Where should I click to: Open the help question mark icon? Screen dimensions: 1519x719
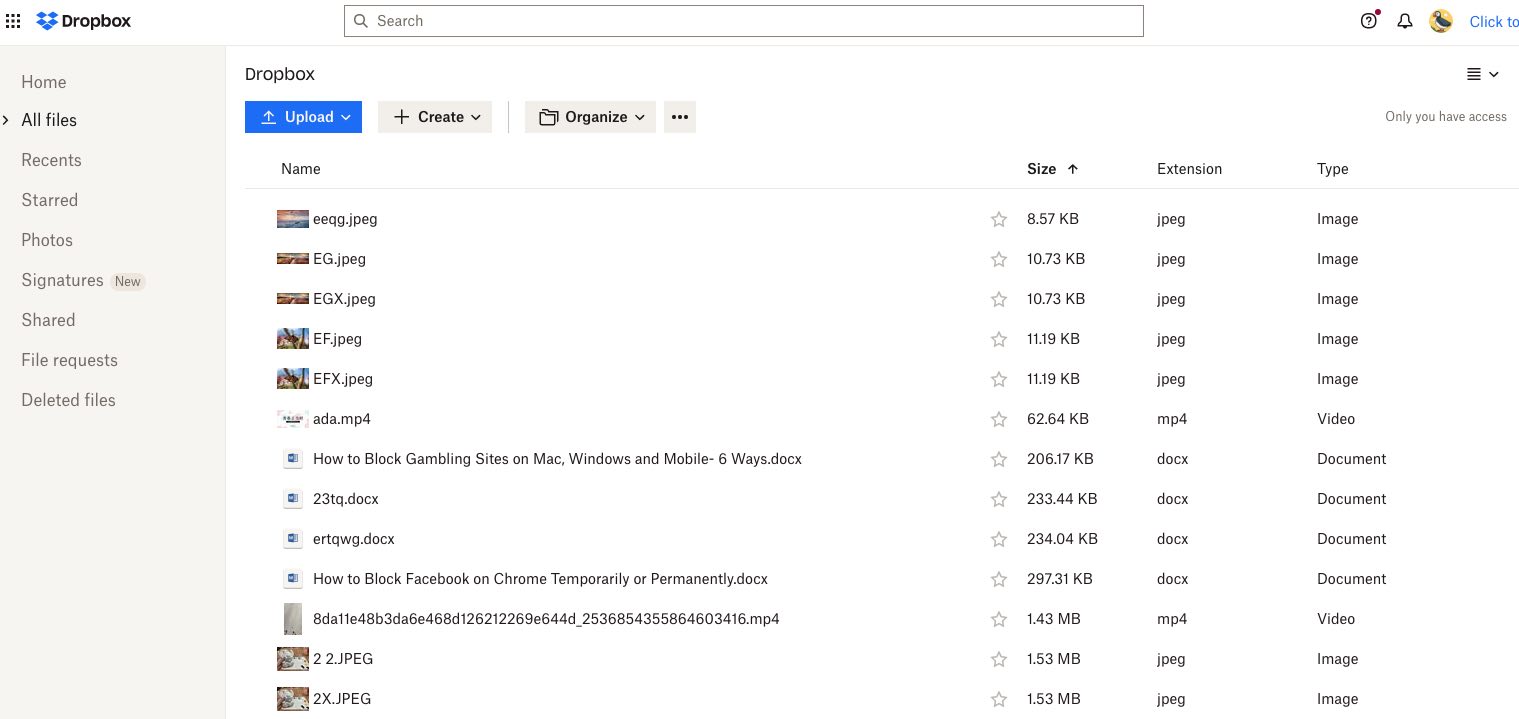coord(1369,21)
